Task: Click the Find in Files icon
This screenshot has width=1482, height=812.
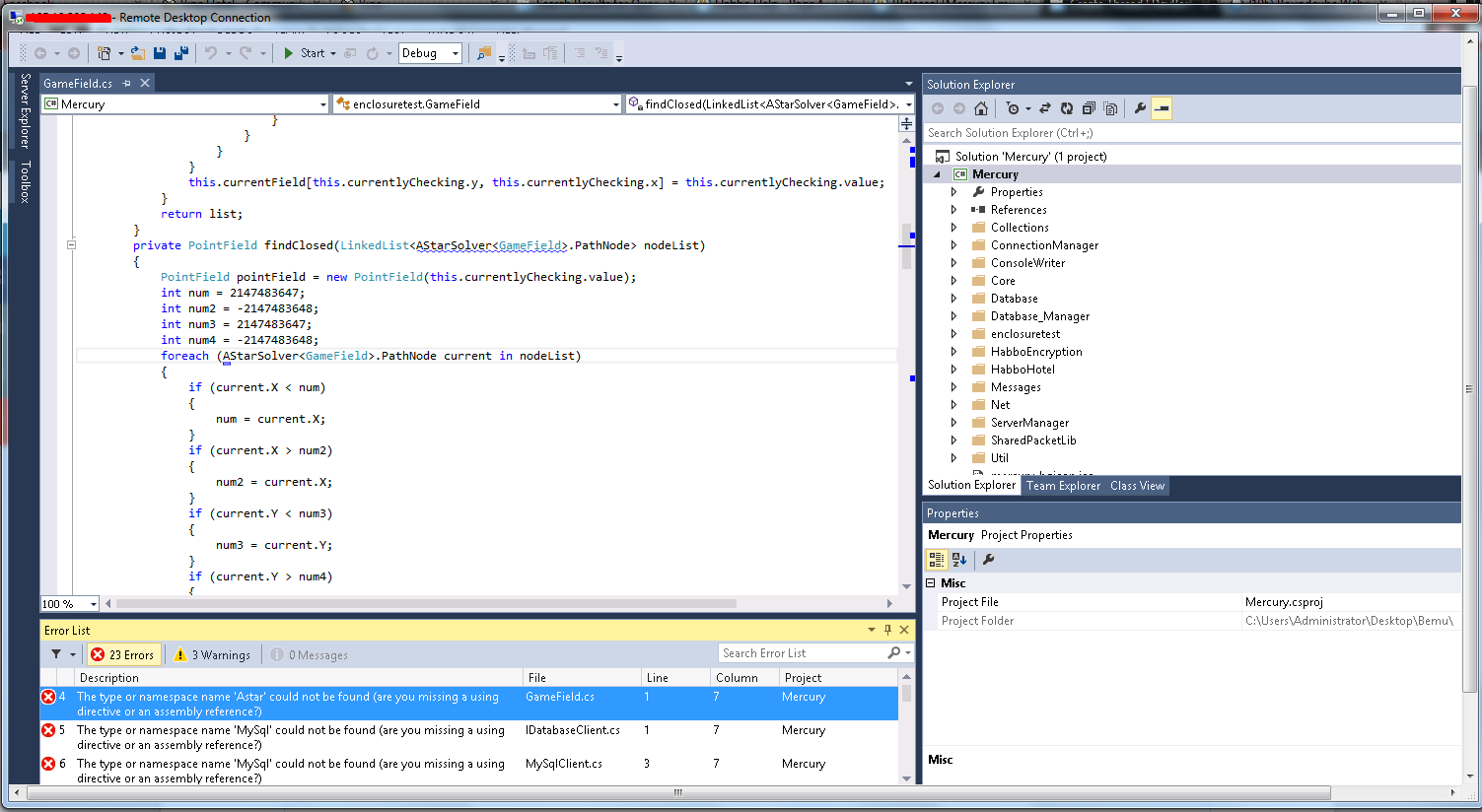Action: coord(484,53)
